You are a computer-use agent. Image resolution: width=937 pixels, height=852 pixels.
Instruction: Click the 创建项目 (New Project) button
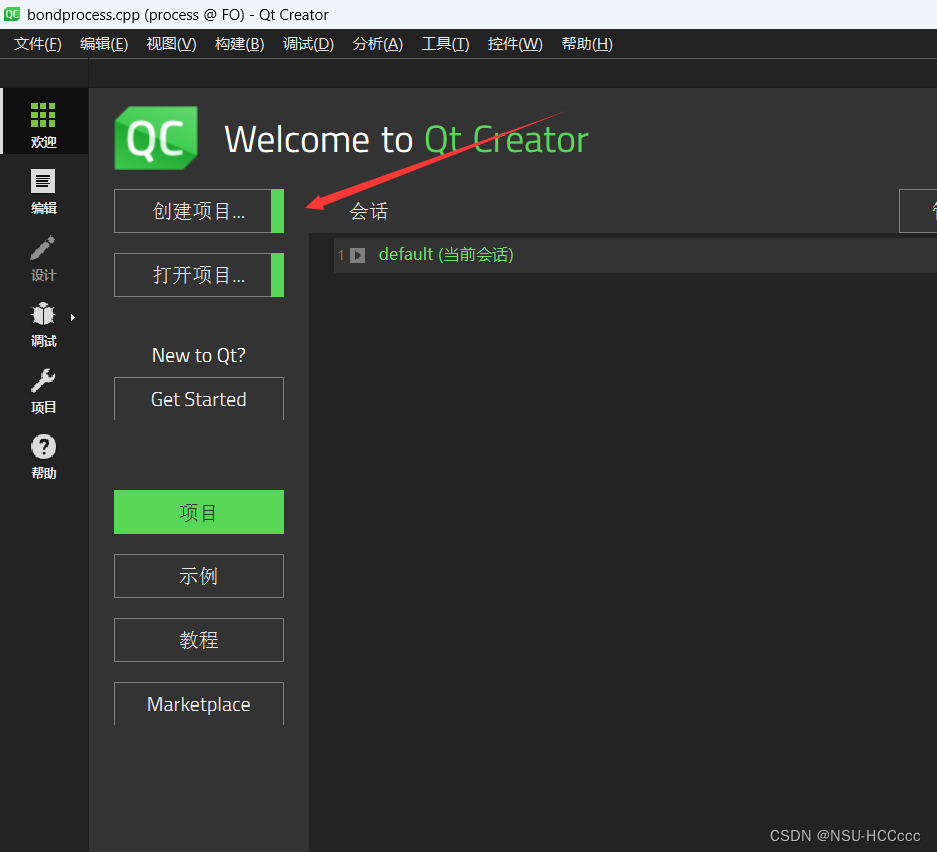(196, 211)
